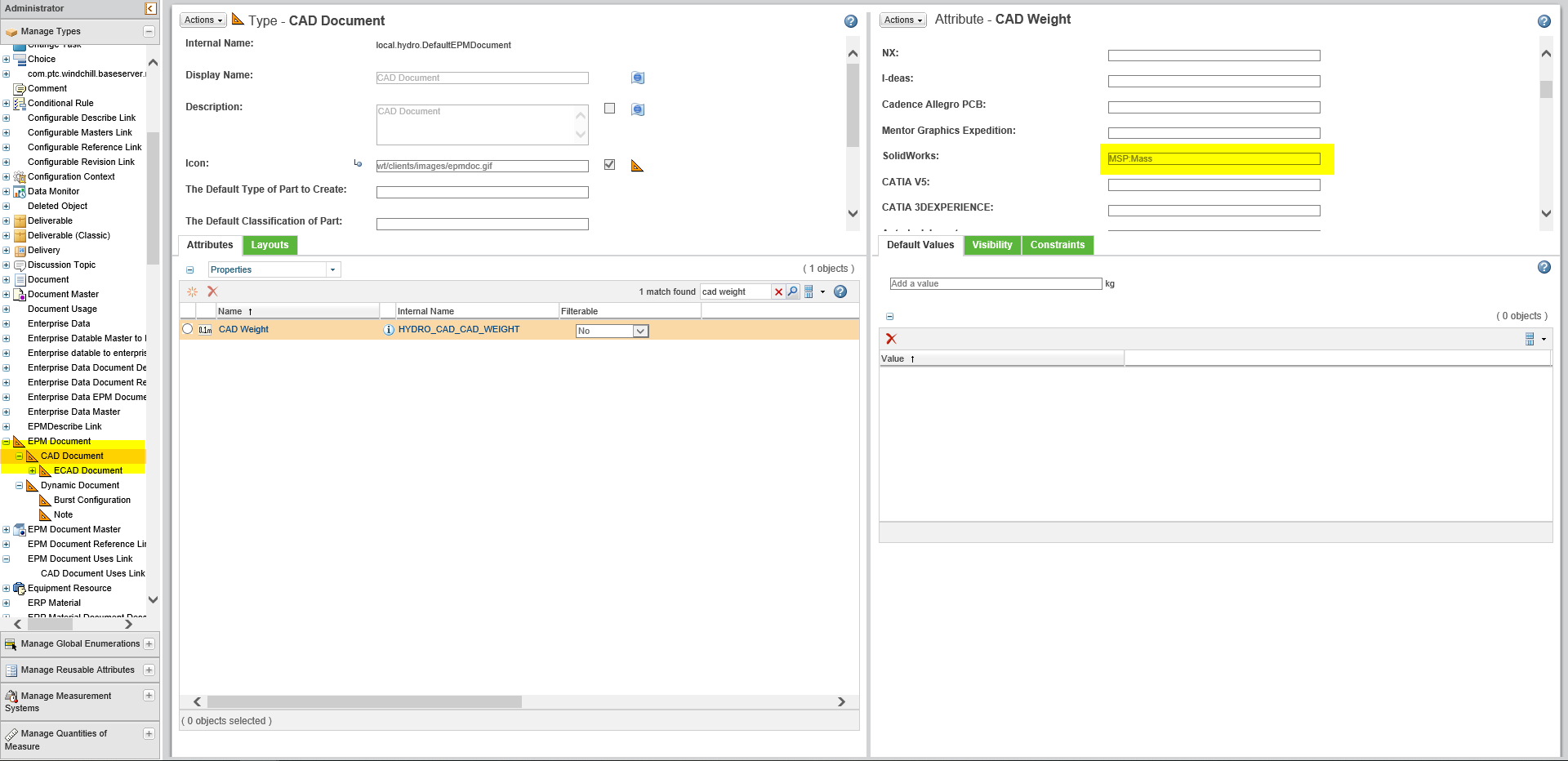
Task: Click the red delete icon above the Value table
Action: click(891, 339)
